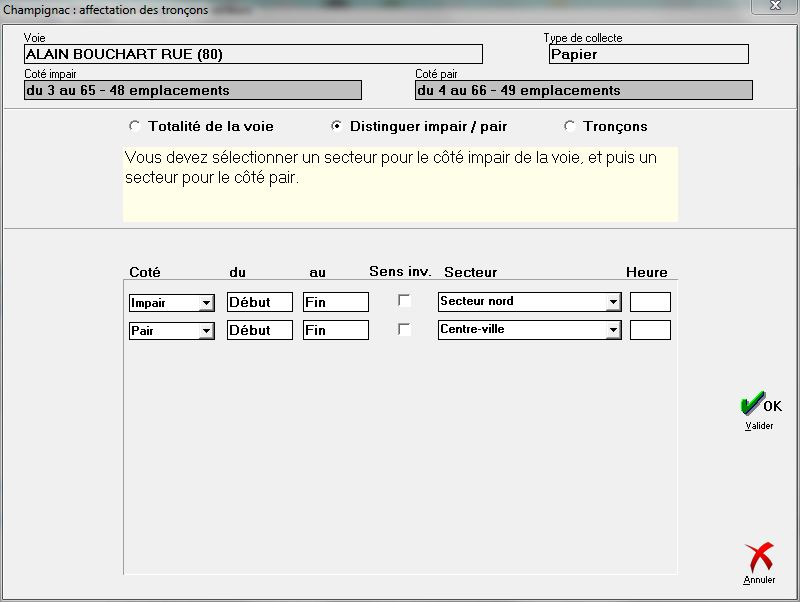Screen dimensions: 800x602
Task: Close the affectation des tronçons dialog
Action: [x=776, y=6]
